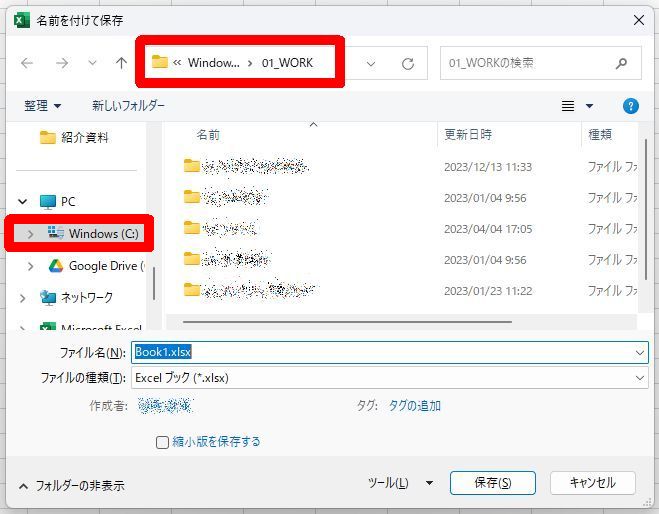
Task: Expand the recent locations chevron
Action: [92, 63]
